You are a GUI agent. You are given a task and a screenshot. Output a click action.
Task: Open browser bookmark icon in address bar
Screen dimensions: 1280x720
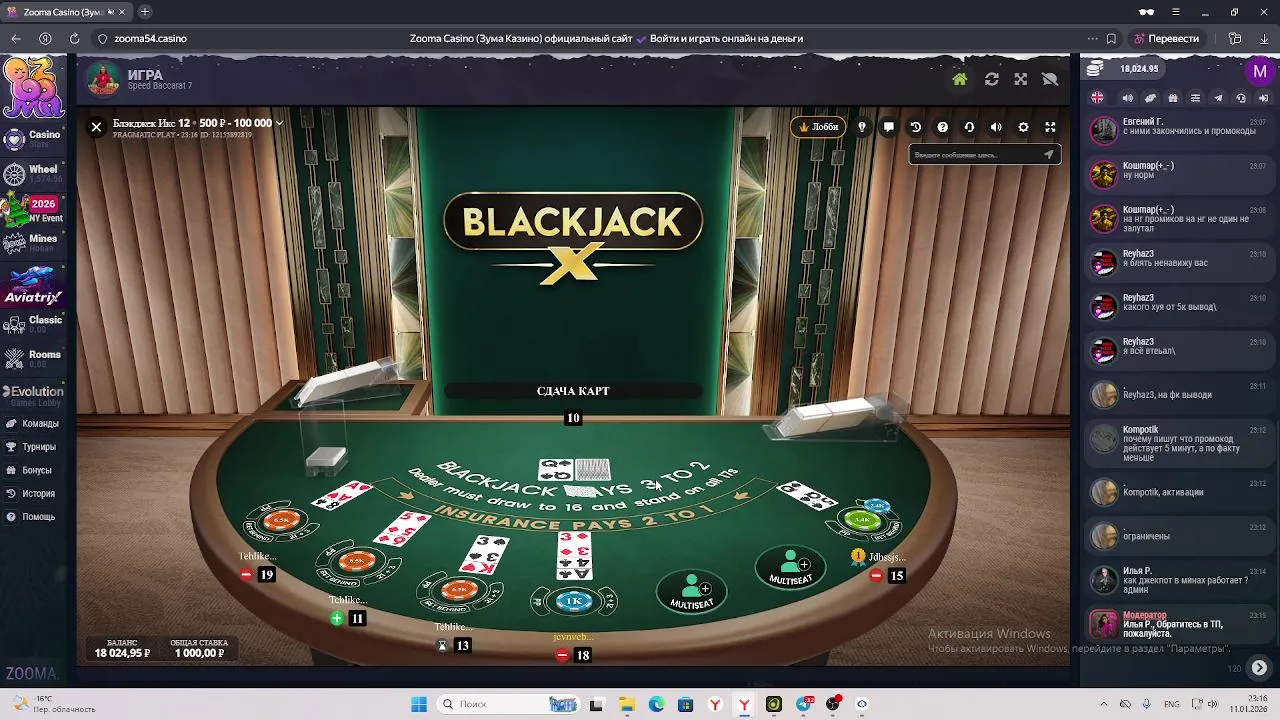pos(1111,39)
